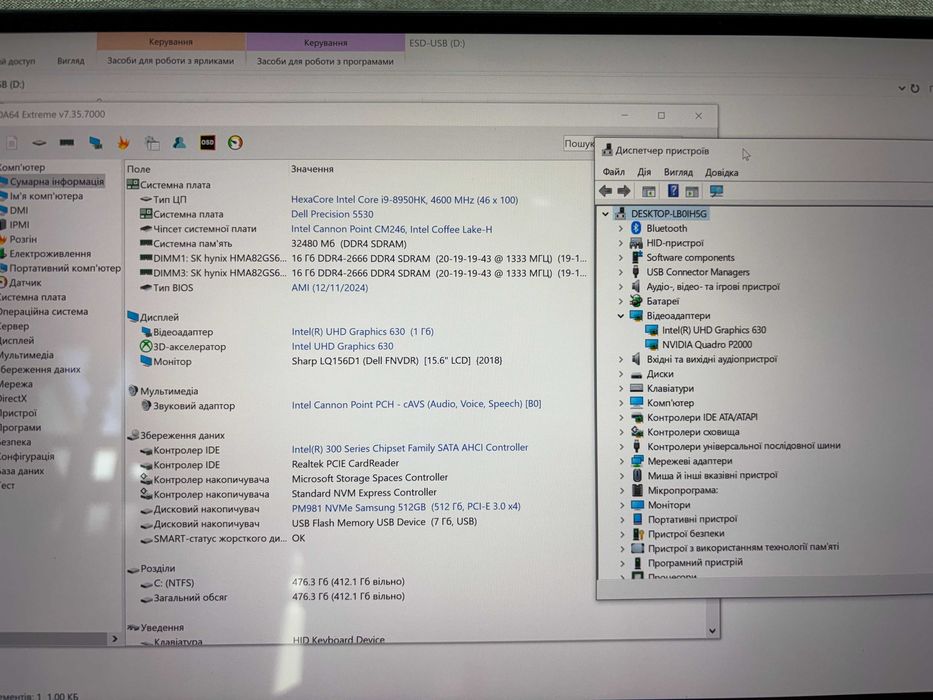Viewport: 933px width, 700px height.
Task: Go back in Device Manager toolbar
Action: pyautogui.click(x=605, y=191)
